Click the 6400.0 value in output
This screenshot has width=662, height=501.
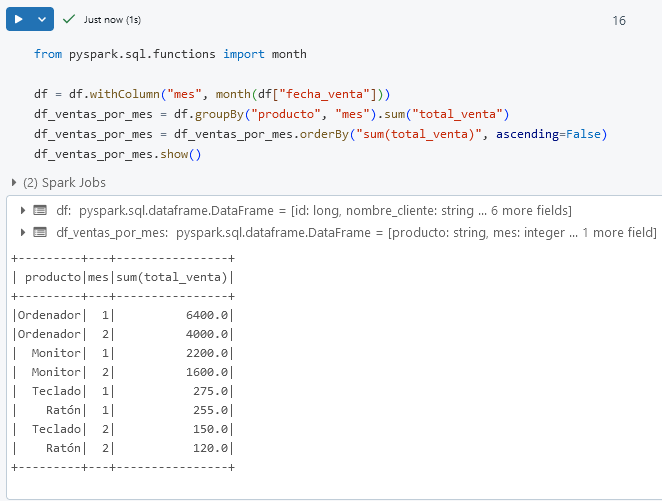click(x=207, y=315)
